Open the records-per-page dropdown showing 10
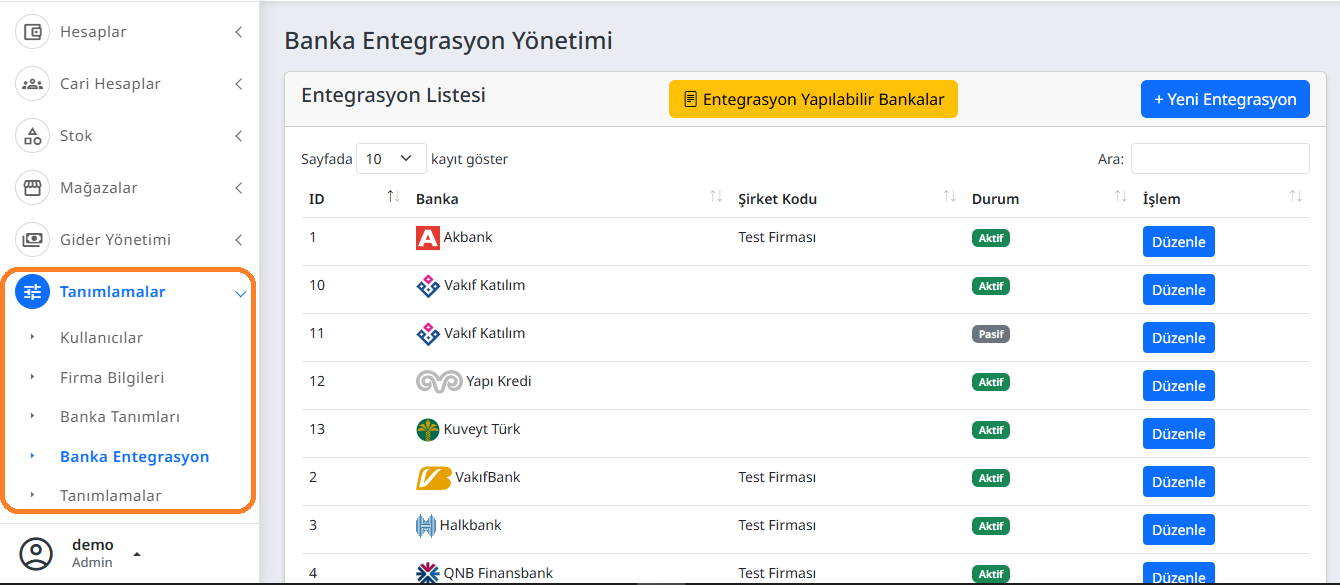 pyautogui.click(x=390, y=158)
